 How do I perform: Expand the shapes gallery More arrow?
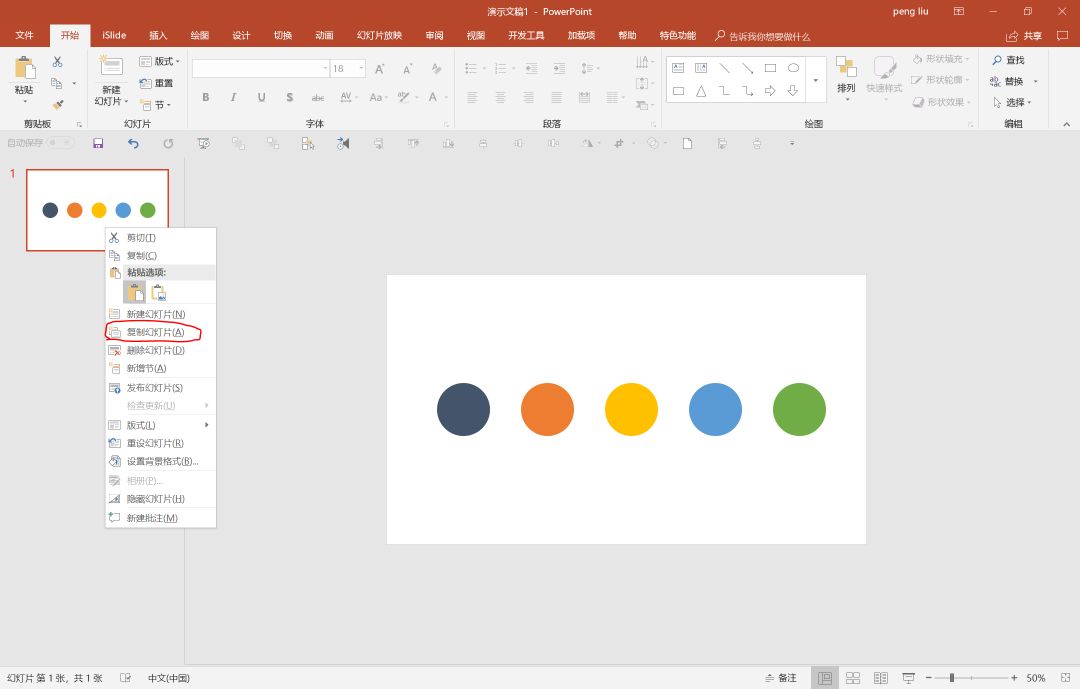816,80
